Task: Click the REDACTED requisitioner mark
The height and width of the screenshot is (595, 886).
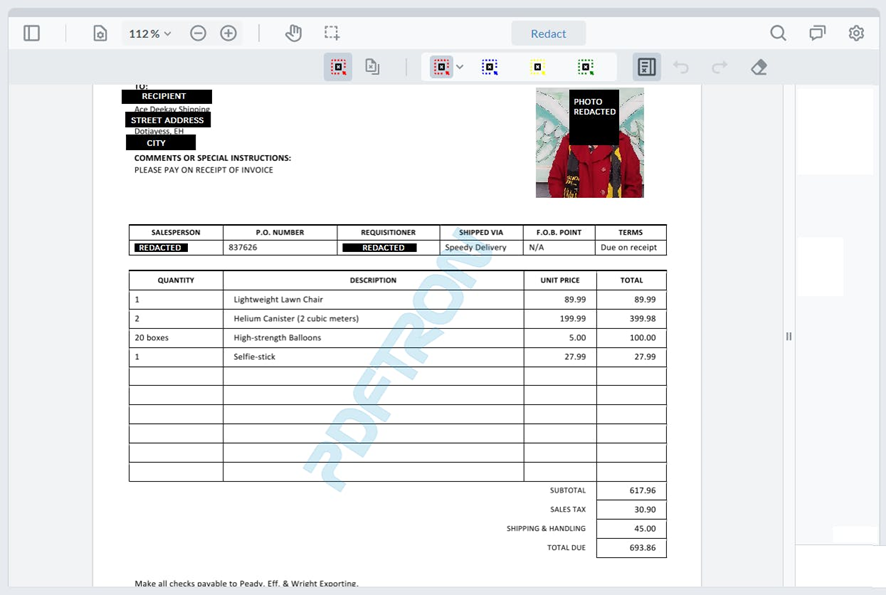Action: pyautogui.click(x=380, y=247)
